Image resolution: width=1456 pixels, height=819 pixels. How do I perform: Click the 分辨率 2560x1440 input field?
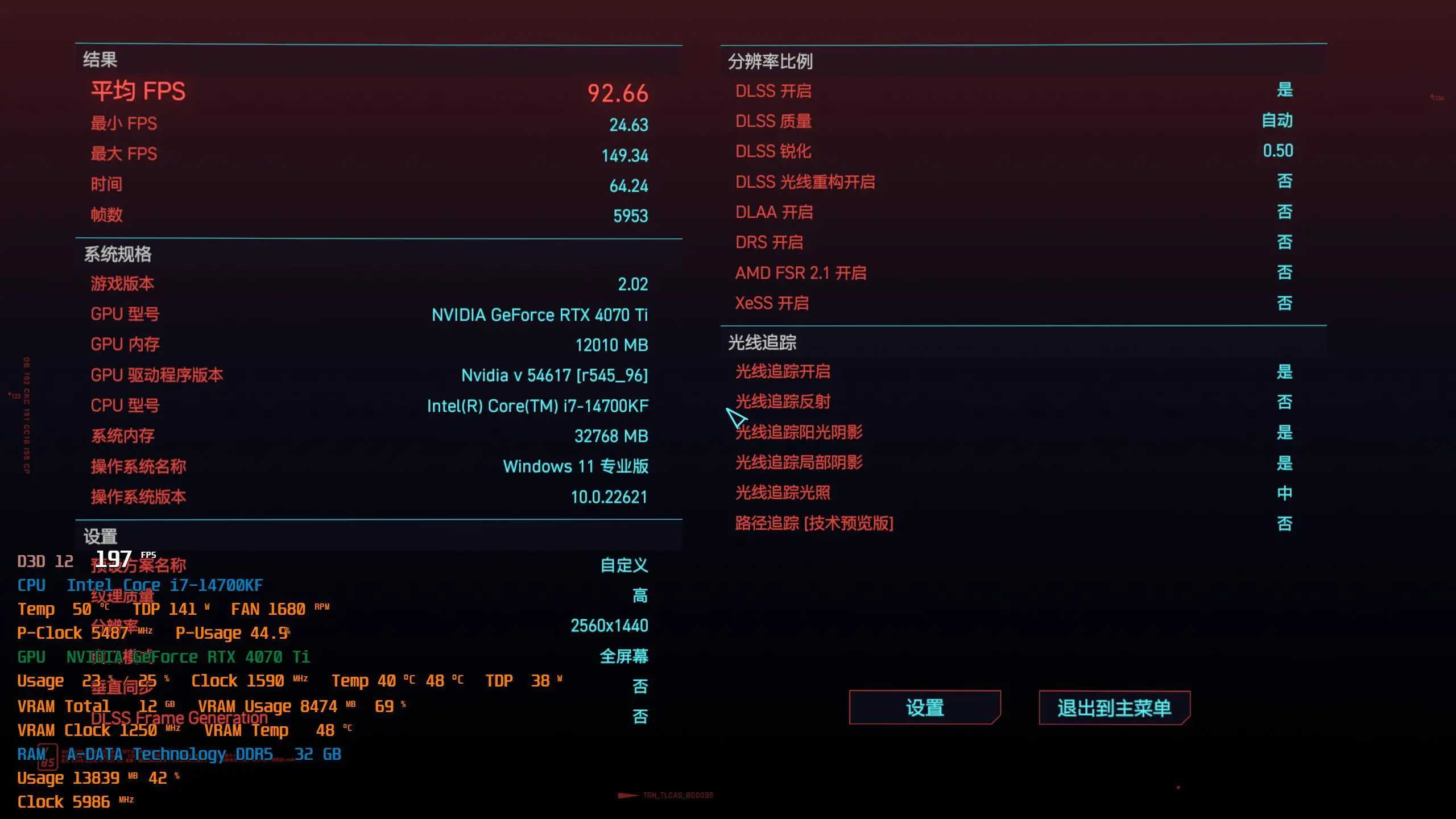609,625
